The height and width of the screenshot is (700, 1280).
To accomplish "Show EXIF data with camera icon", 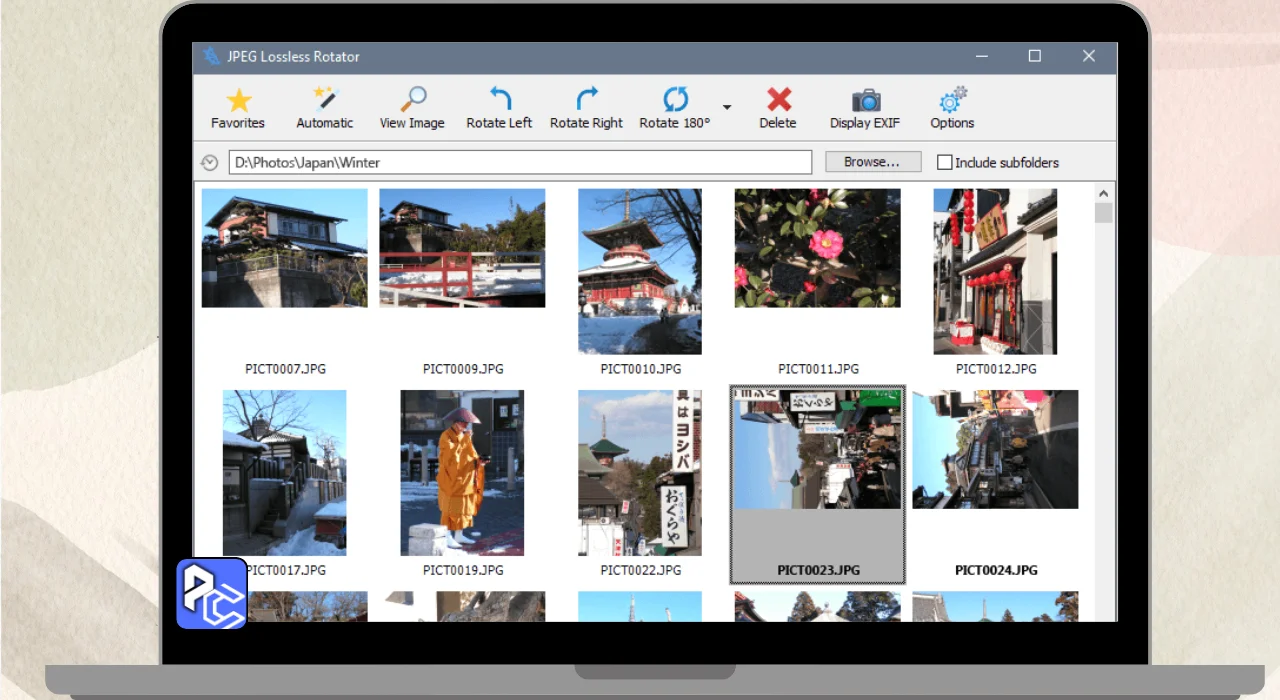I will [865, 108].
